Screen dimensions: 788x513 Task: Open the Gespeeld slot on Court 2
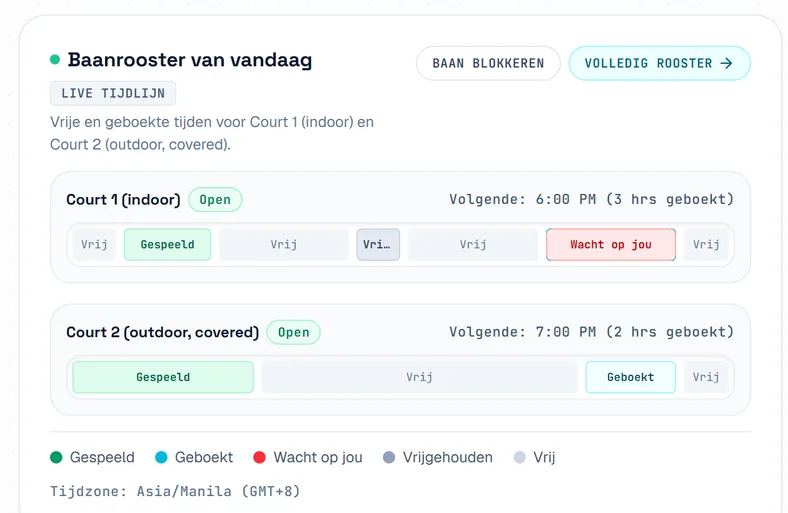[x=163, y=377]
